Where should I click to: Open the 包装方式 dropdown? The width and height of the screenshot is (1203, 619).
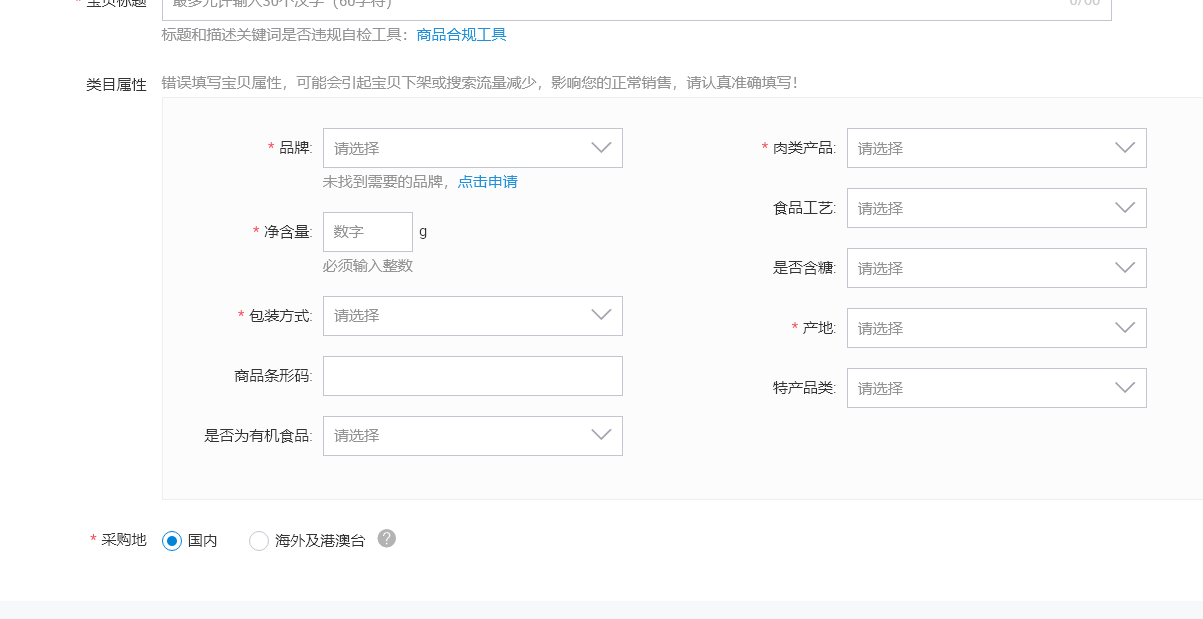coord(472,316)
